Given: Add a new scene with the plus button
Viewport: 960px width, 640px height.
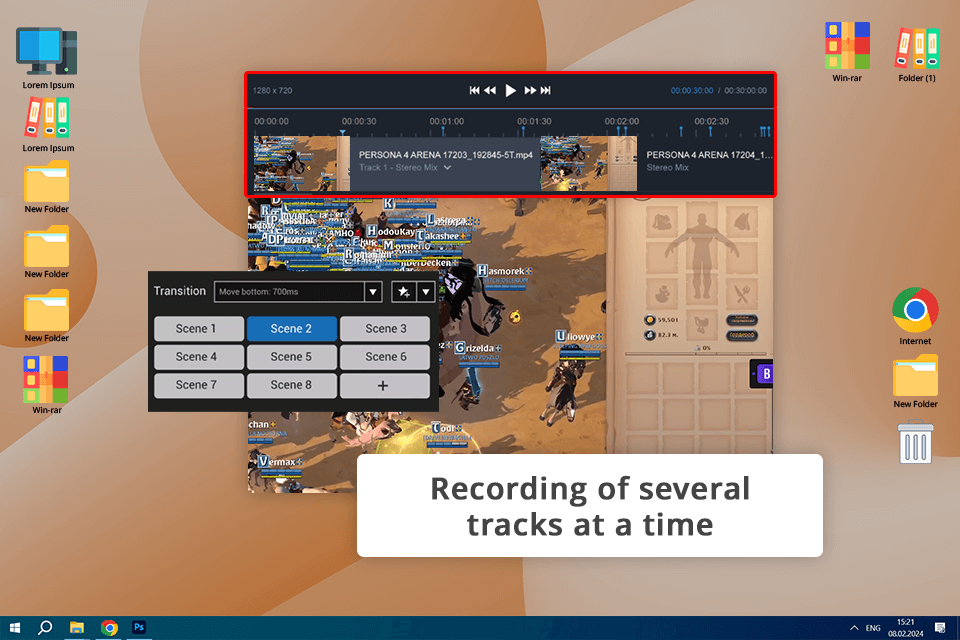Looking at the screenshot, I should tap(385, 385).
